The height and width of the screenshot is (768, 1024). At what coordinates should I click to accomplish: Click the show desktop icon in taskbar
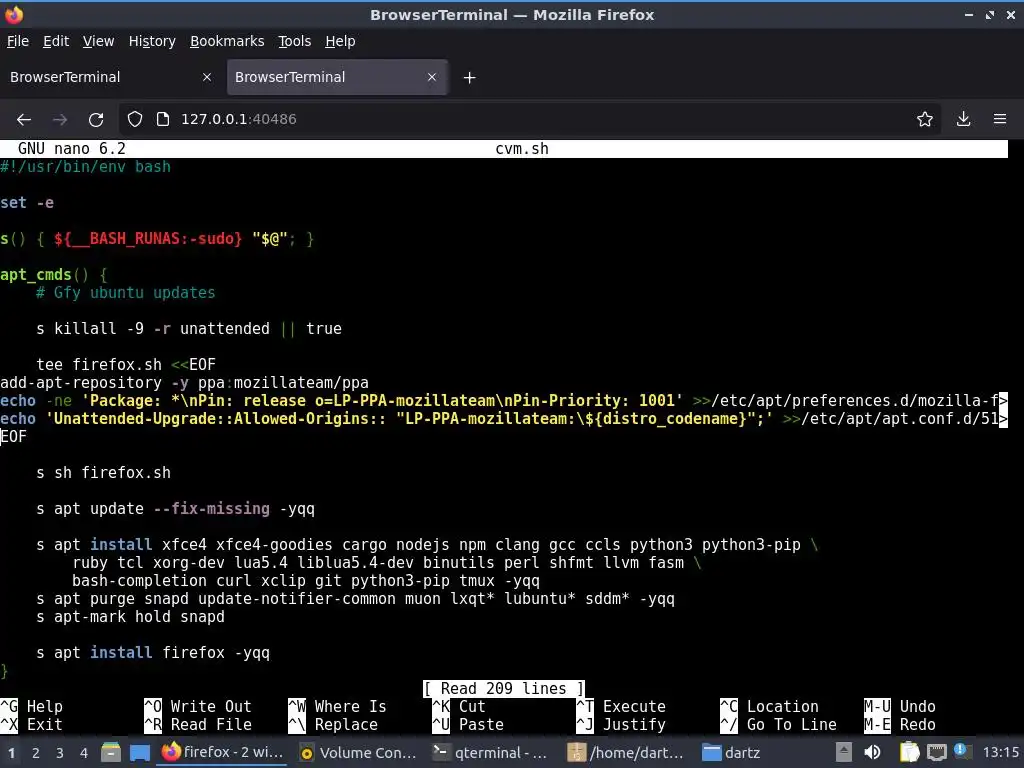[x=139, y=752]
